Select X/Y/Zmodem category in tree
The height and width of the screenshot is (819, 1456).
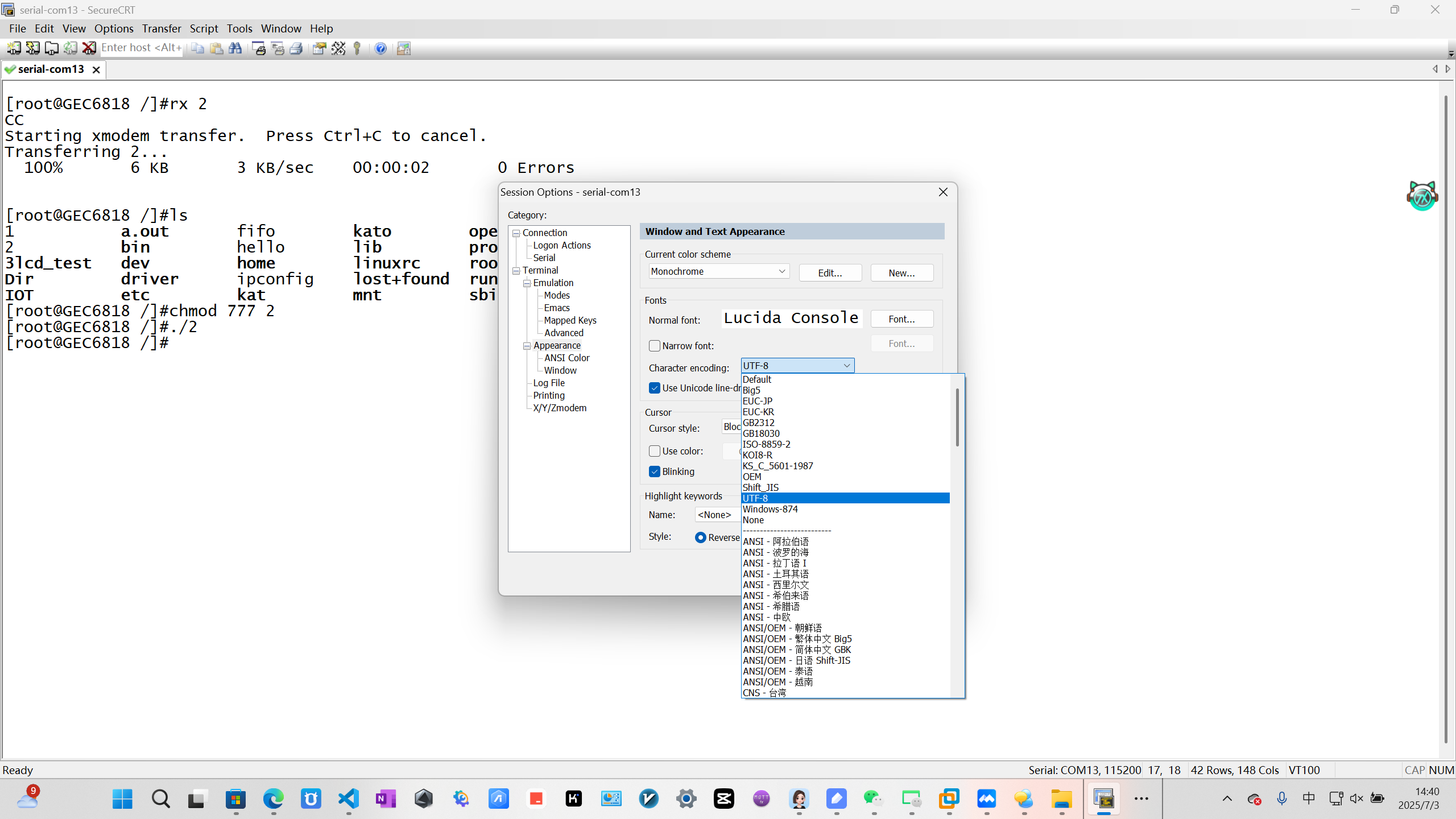click(560, 408)
